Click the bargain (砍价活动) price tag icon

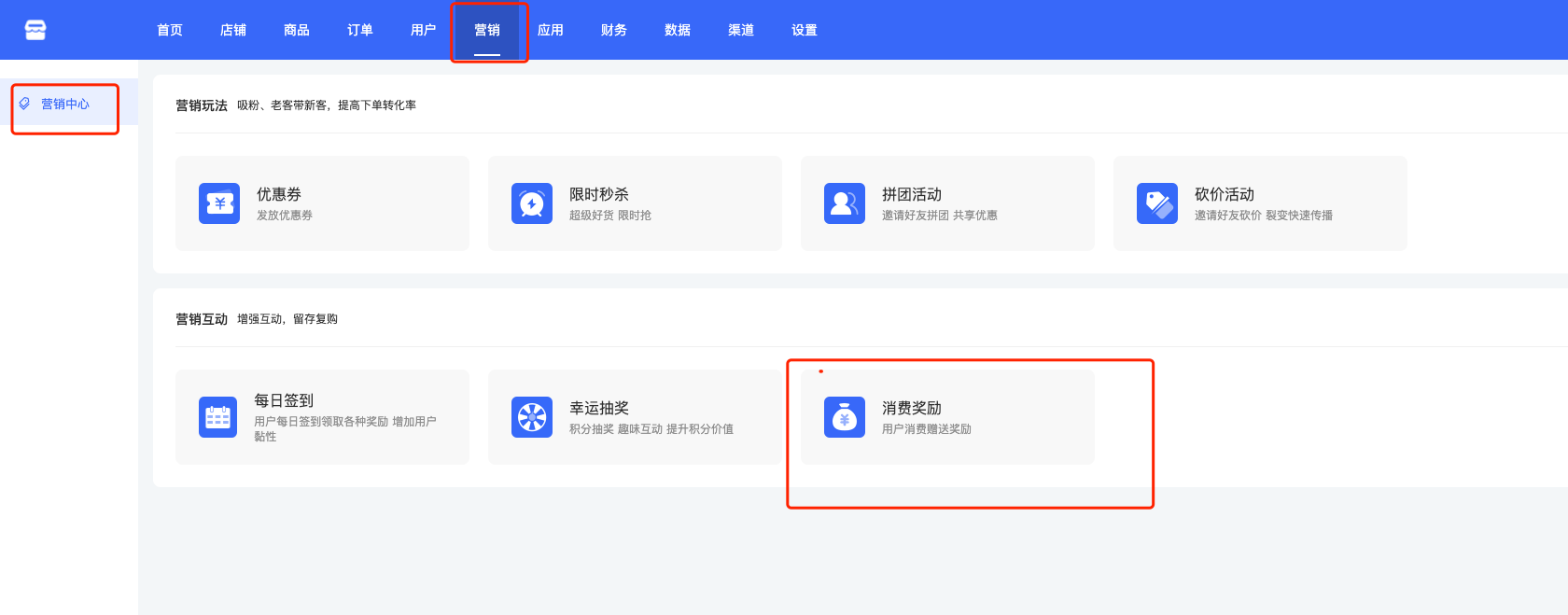1157,203
